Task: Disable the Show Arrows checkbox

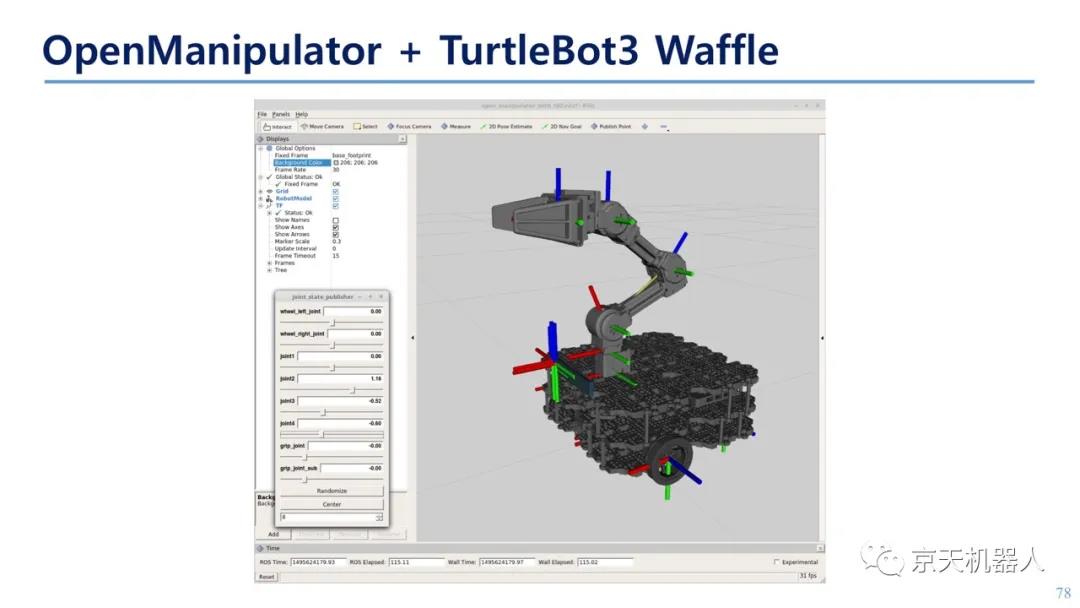Action: pyautogui.click(x=335, y=234)
